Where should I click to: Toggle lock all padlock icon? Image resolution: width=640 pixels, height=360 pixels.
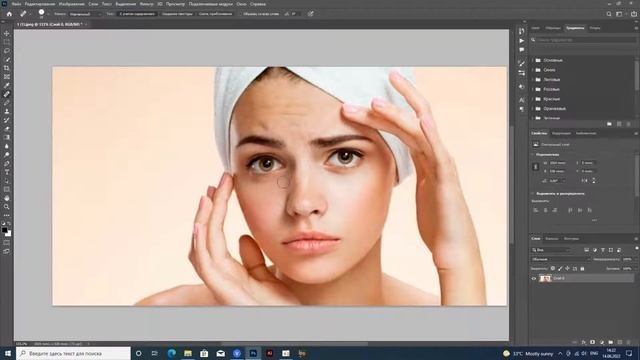[582, 269]
